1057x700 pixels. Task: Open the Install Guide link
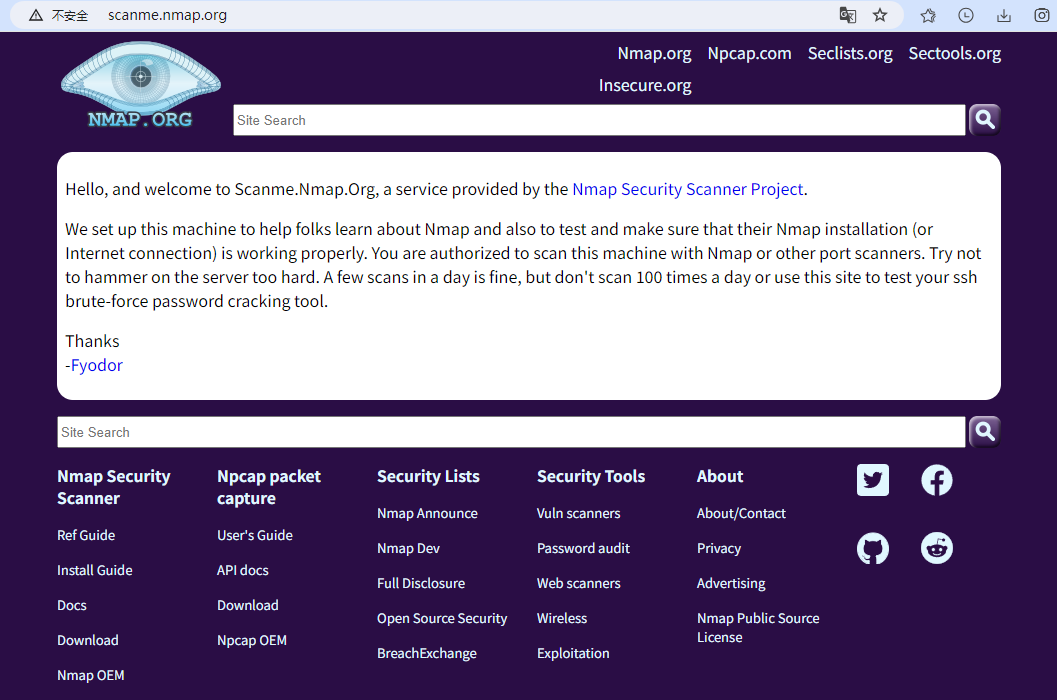click(94, 571)
